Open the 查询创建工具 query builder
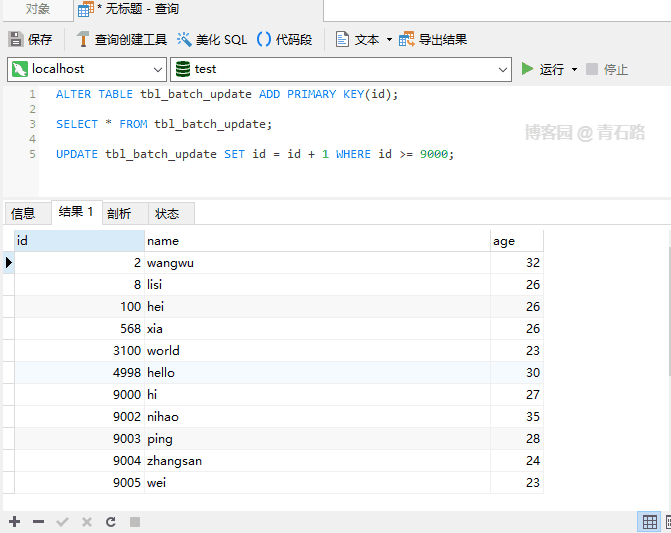Image resolution: width=671 pixels, height=533 pixels. (x=121, y=40)
